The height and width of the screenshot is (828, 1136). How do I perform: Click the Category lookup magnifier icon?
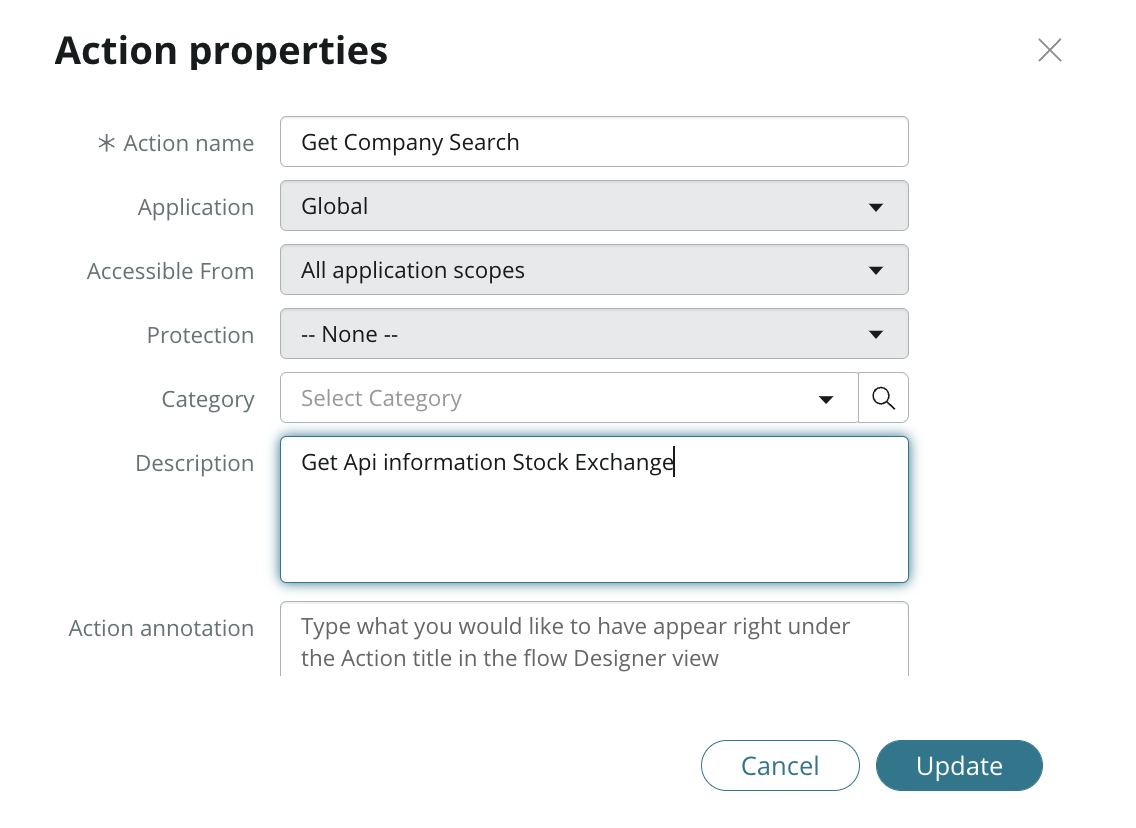(x=883, y=398)
